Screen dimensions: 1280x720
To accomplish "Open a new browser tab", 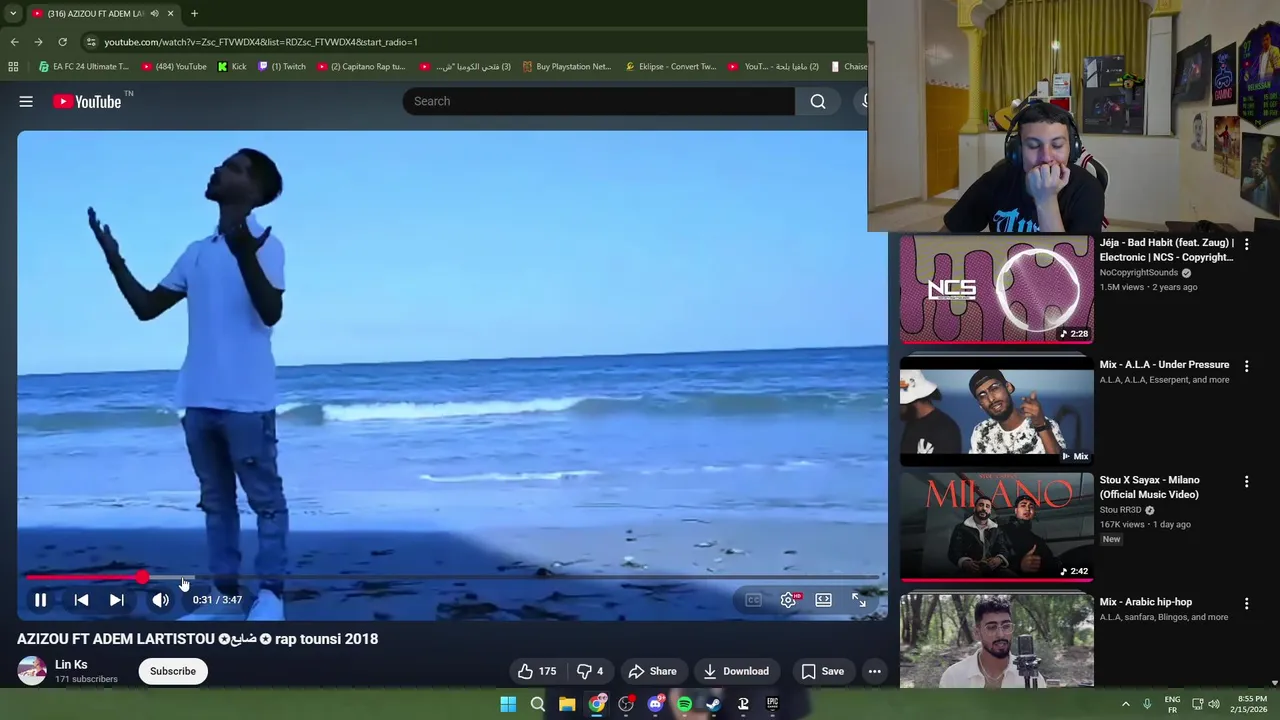I will pyautogui.click(x=194, y=13).
